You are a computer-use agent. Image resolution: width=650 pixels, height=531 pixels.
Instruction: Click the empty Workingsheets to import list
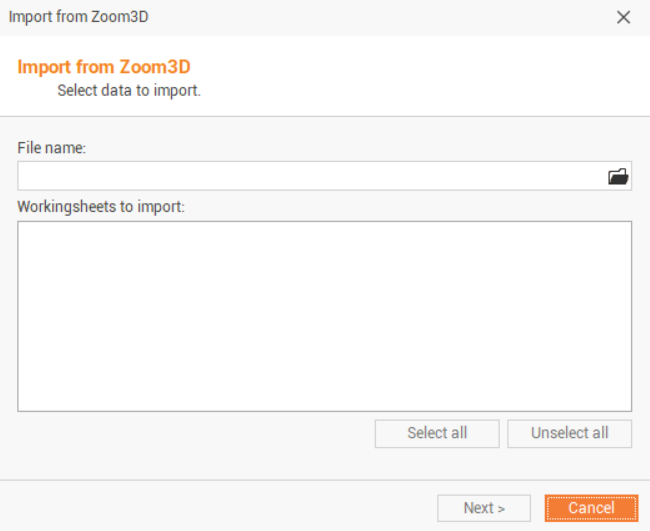(324, 316)
